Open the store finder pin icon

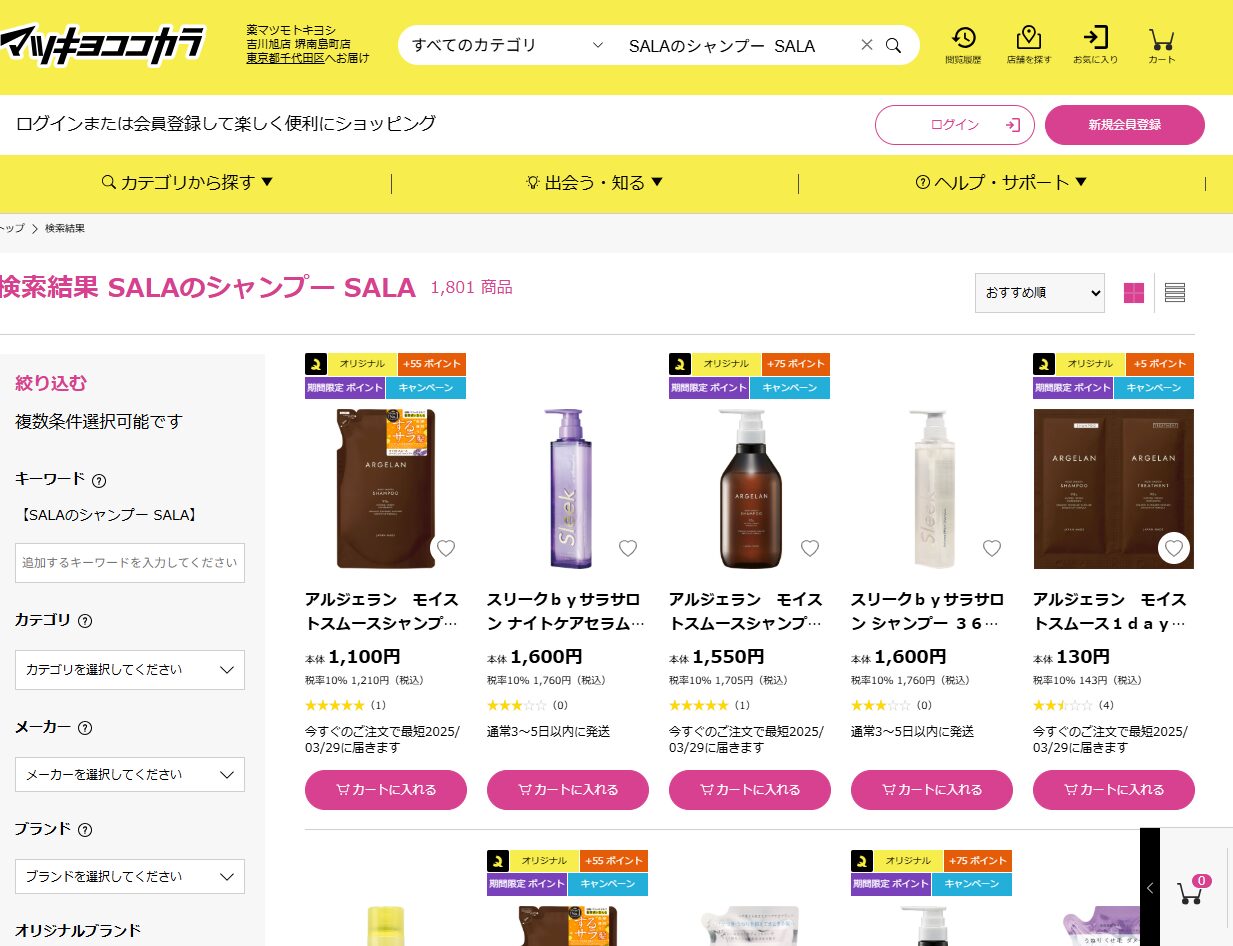[1028, 45]
